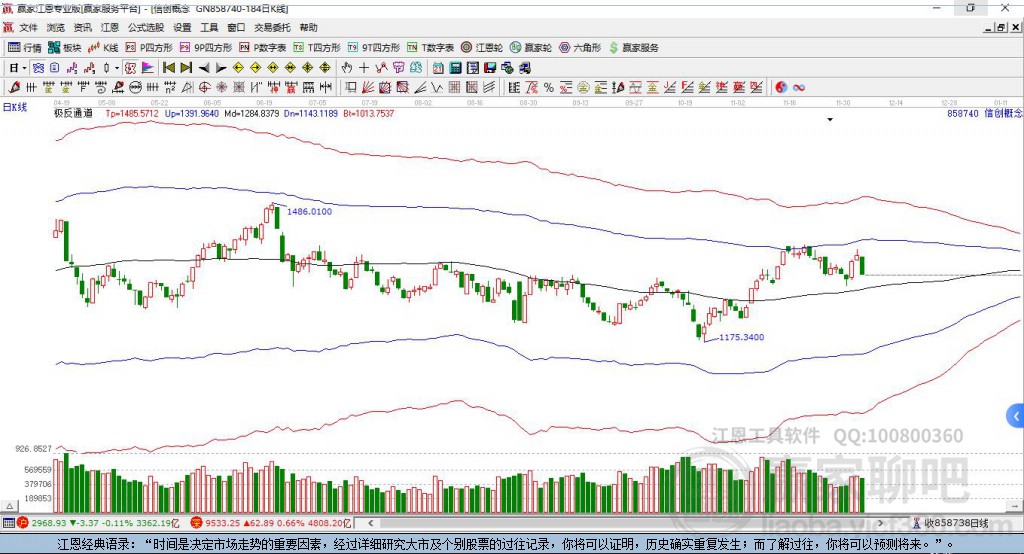Click the horizontal scrollbar left arrow

pyautogui.click(x=371, y=523)
